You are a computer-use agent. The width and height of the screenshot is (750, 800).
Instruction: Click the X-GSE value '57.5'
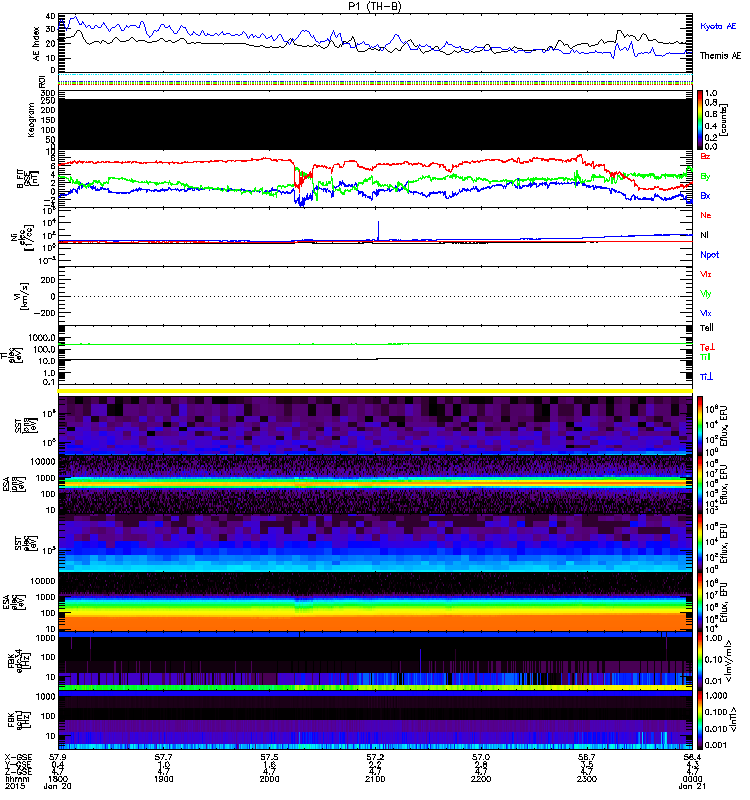[269, 757]
